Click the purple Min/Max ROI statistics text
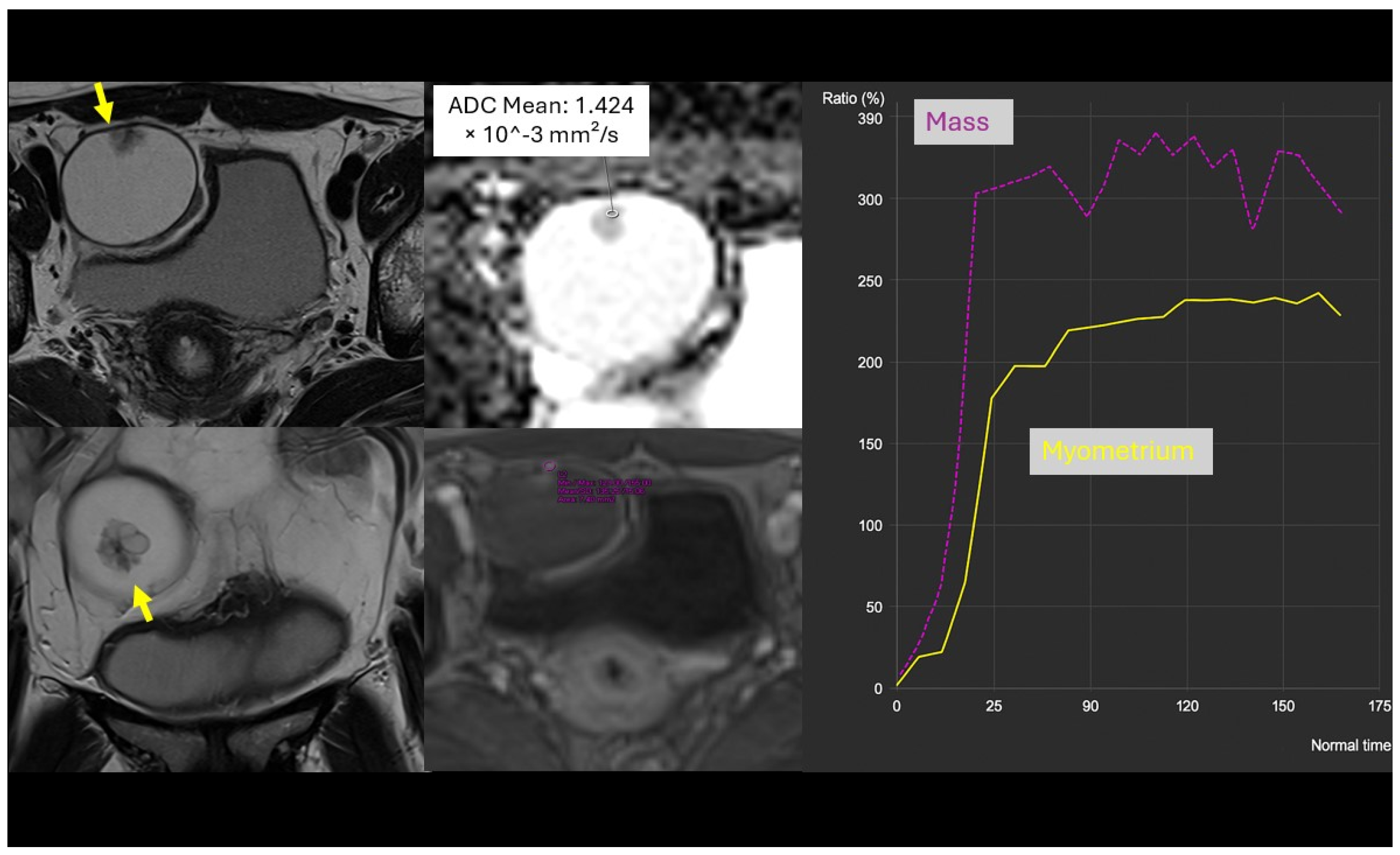Viewport: 1400px width, 855px height. [605, 483]
